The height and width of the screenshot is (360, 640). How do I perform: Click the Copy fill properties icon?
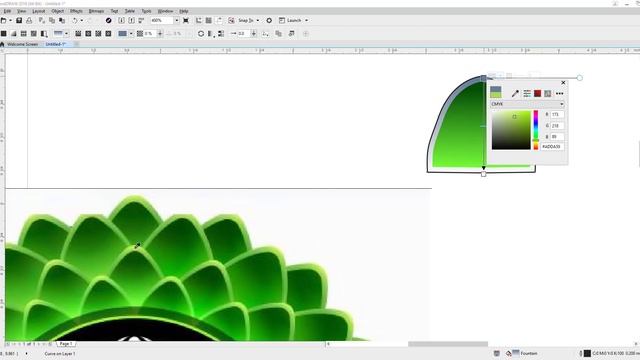tap(279, 33)
